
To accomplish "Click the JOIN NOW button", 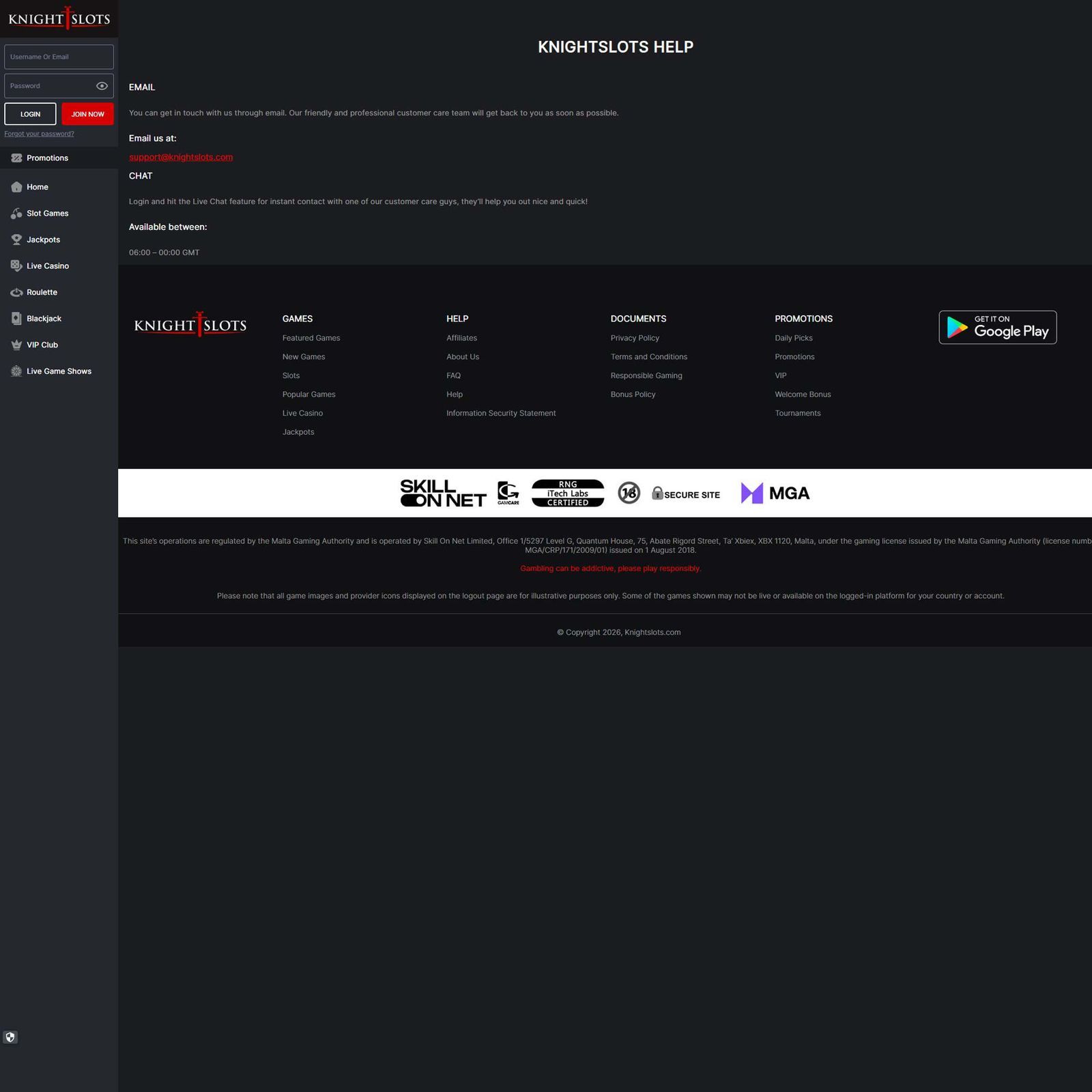I will click(x=87, y=114).
